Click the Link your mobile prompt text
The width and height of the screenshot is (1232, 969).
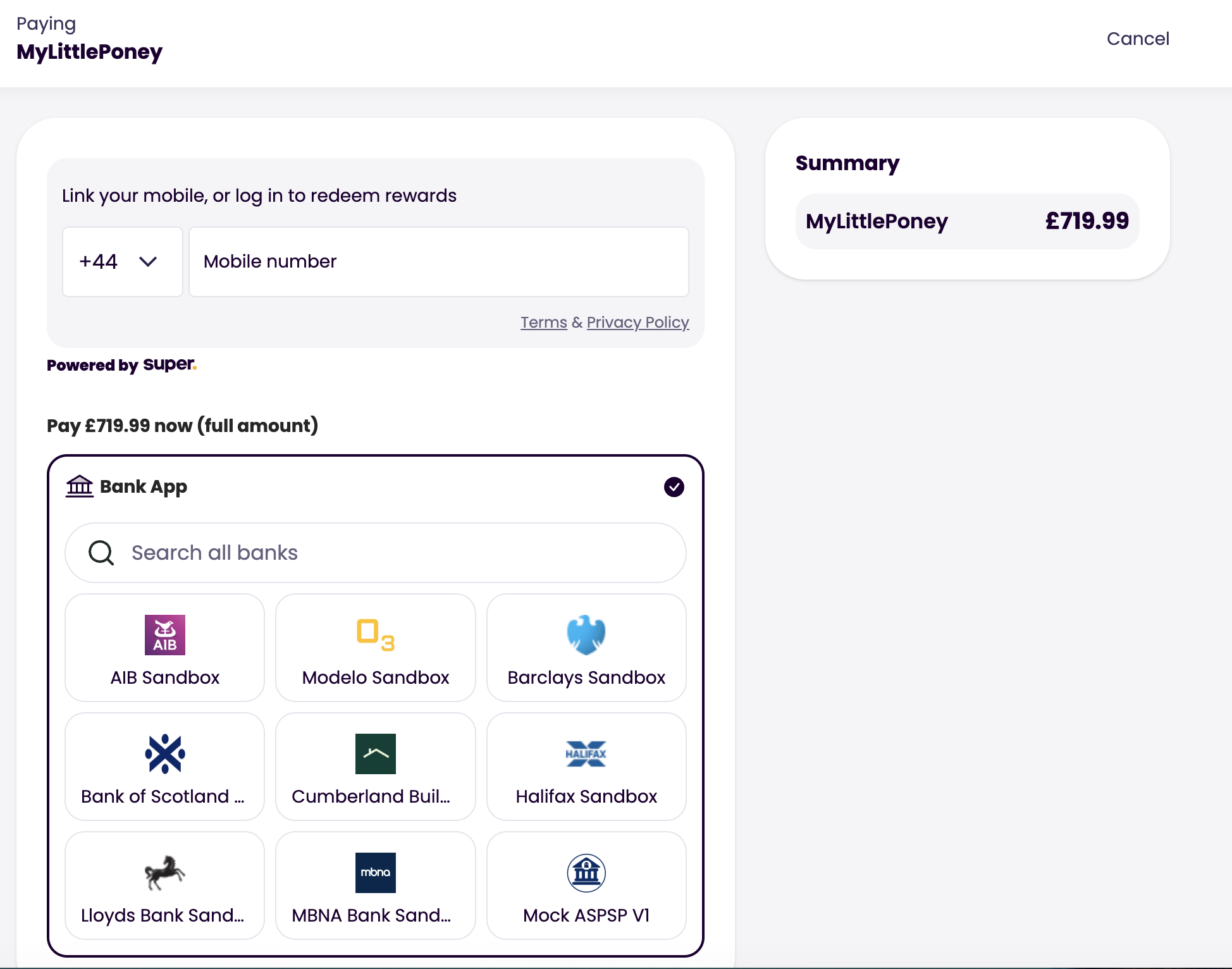coord(259,195)
